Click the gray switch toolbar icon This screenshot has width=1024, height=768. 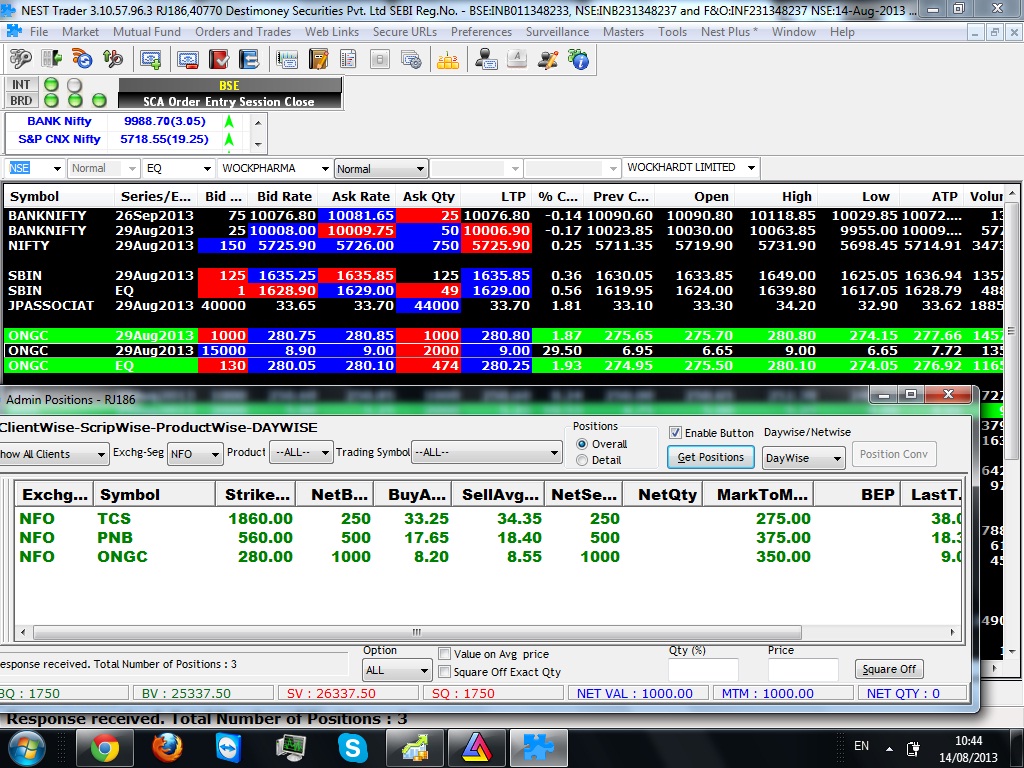379,60
